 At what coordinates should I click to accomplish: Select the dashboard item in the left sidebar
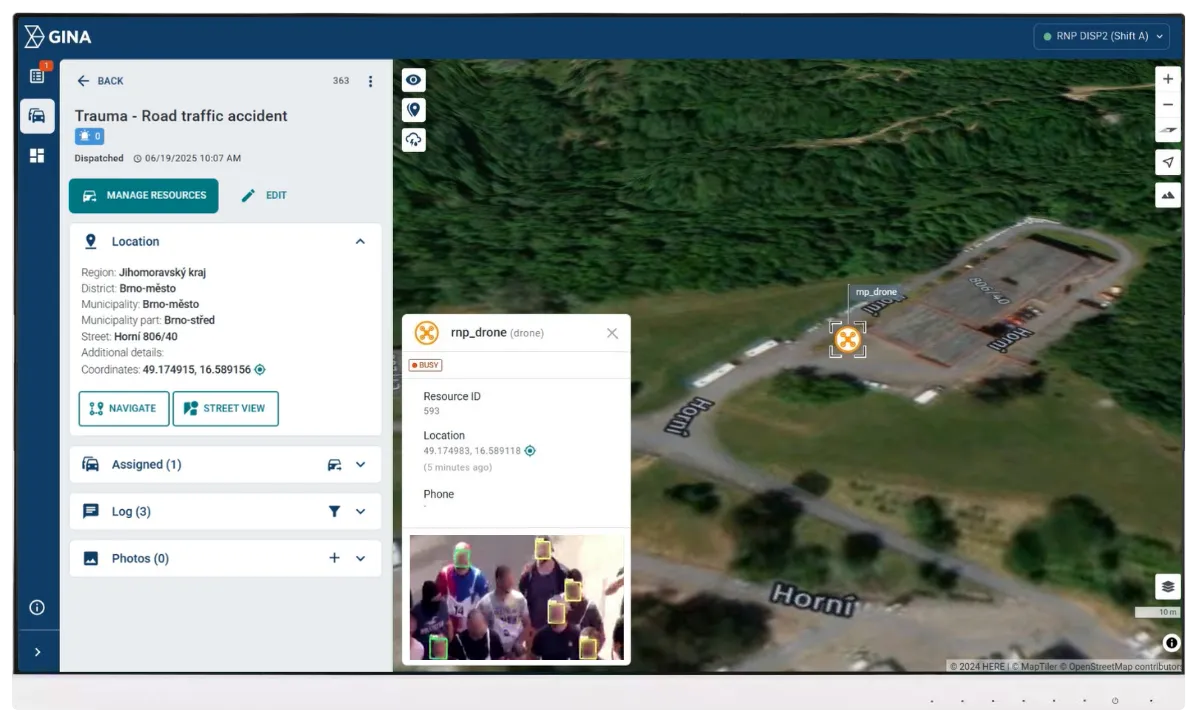[37, 155]
